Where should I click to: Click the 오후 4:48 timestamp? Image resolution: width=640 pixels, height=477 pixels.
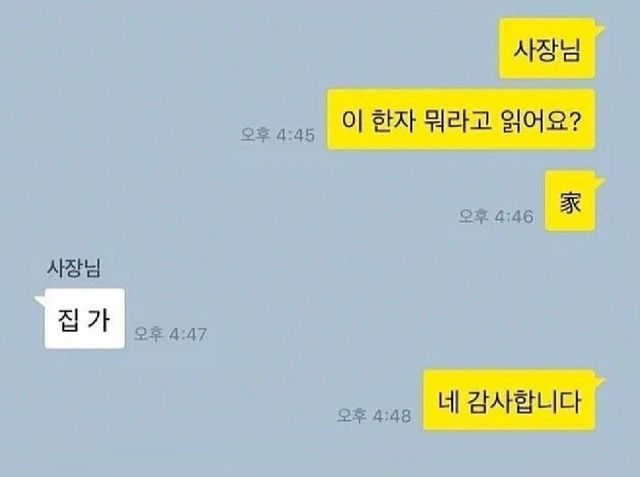(374, 416)
